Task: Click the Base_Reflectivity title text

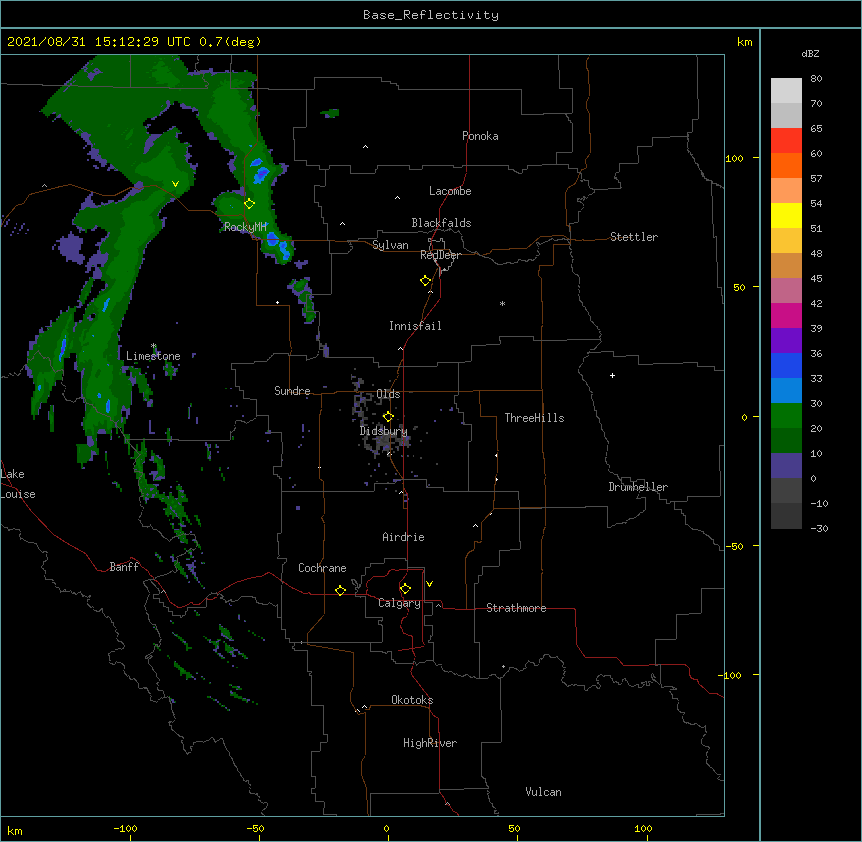Action: click(x=431, y=15)
